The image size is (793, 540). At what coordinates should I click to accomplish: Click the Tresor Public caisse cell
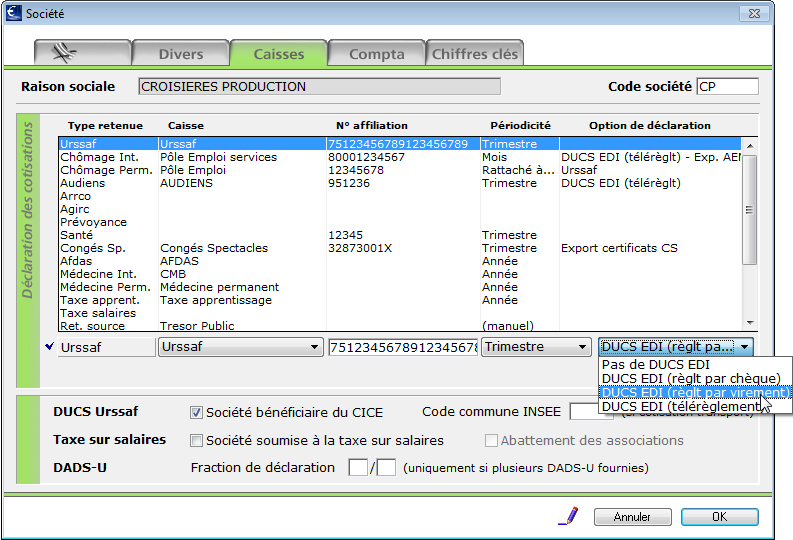tap(197, 326)
